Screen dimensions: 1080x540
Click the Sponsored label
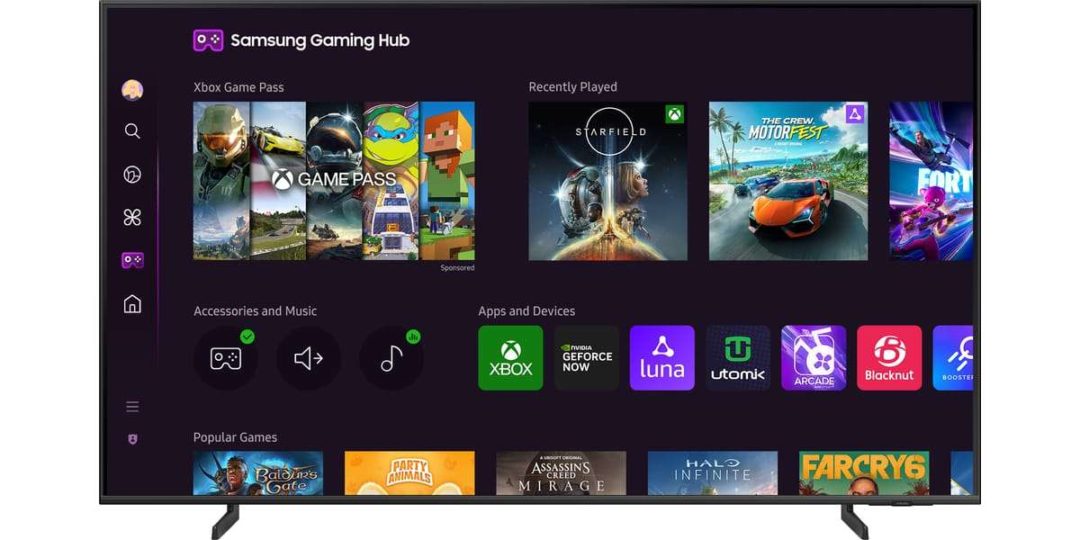(458, 268)
